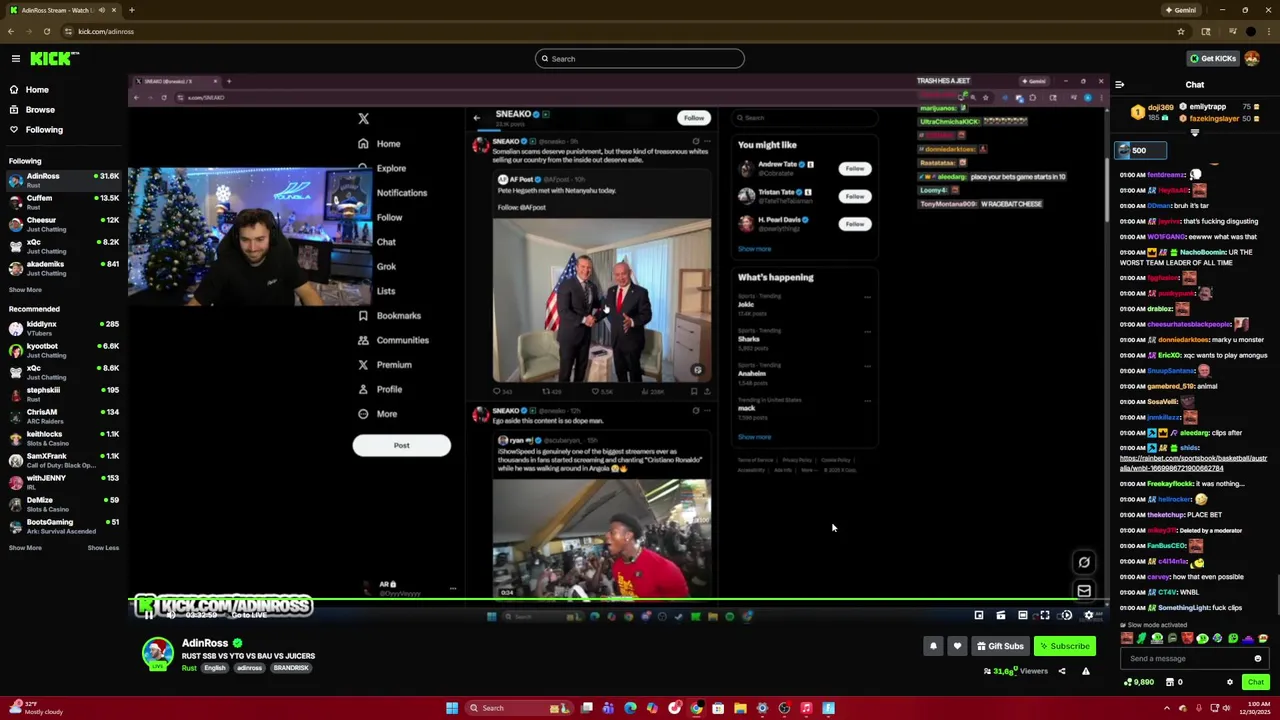This screenshot has width=1280, height=720.
Task: Report the stream with warning icon
Action: pyautogui.click(x=1085, y=672)
